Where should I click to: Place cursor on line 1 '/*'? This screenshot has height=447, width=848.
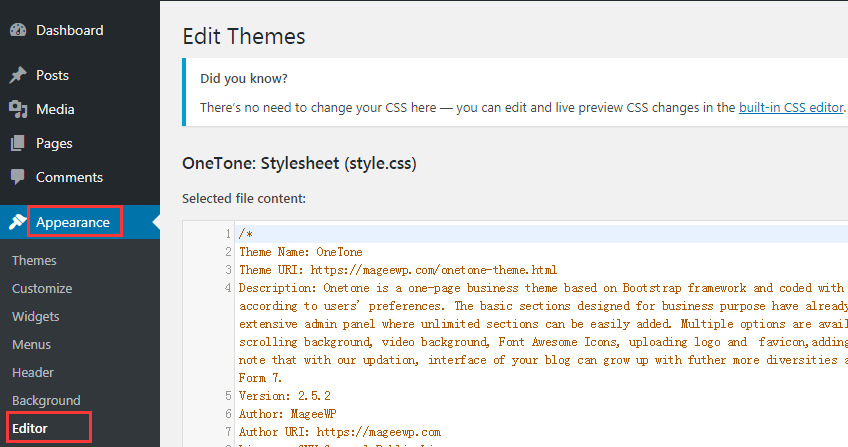[x=246, y=234]
